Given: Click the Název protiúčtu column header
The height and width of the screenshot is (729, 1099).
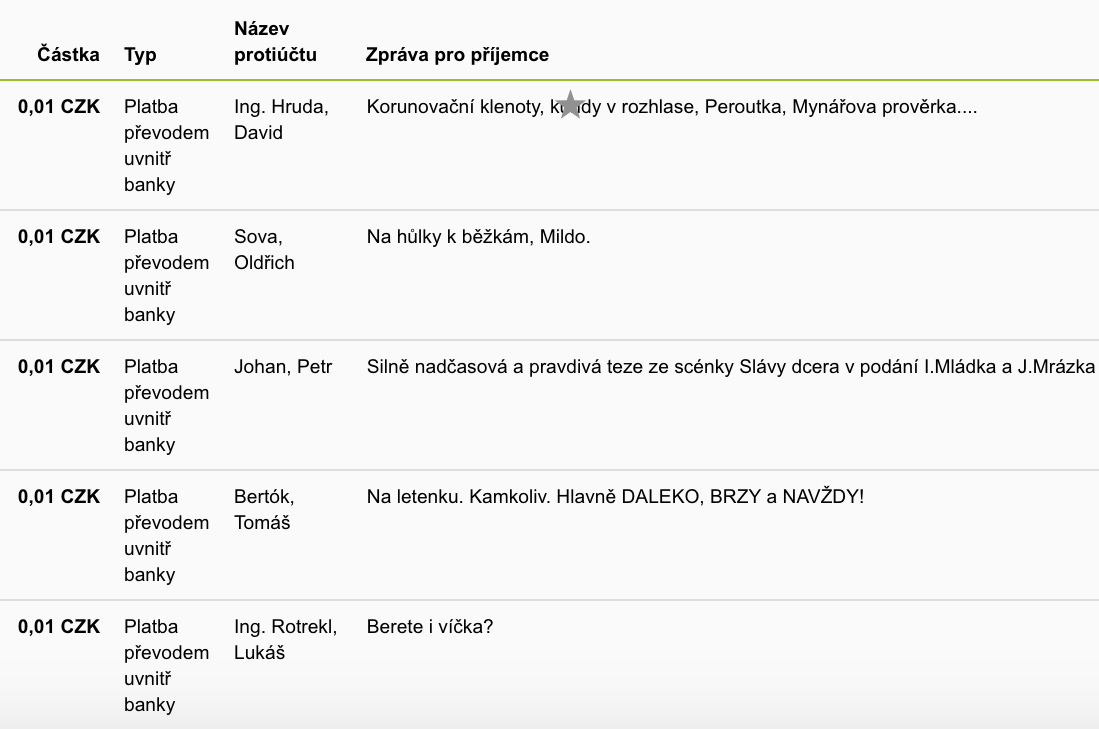Looking at the screenshot, I should (275, 41).
